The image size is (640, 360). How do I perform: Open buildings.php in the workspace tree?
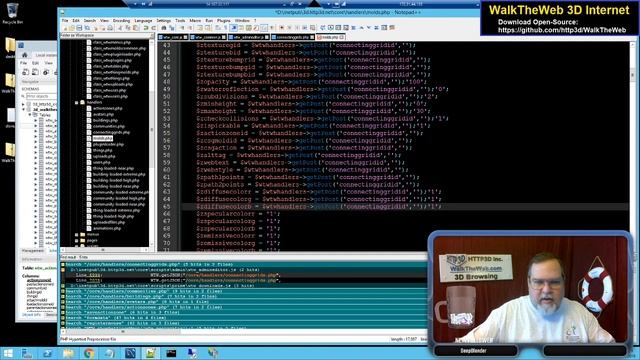(105, 120)
